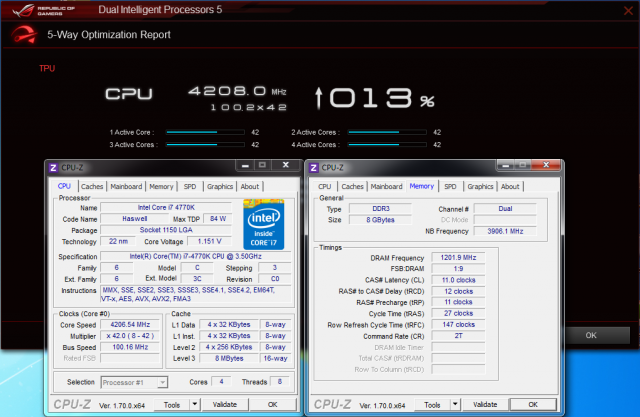Expand the Tools dropdown arrow in left CPU-Z
Screen dimensions: 640x417
(195, 404)
